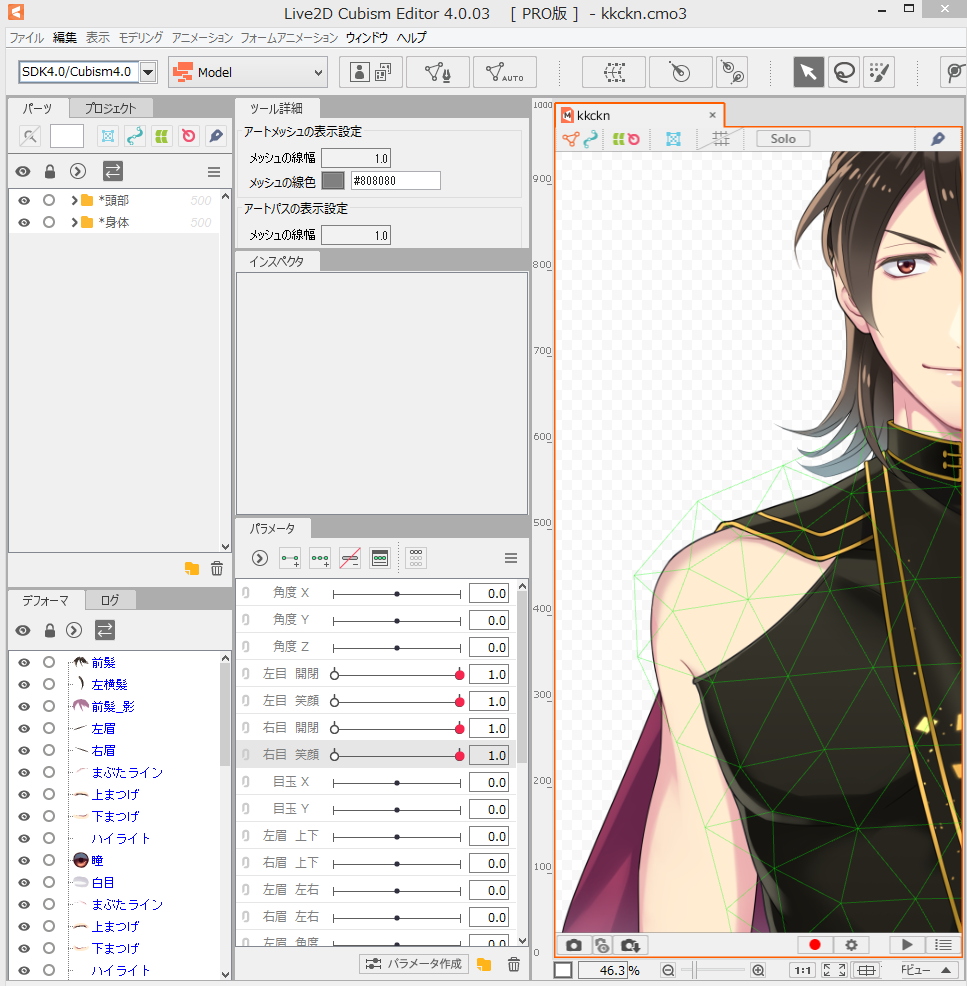Click the 1:1 actual size button
Image resolution: width=967 pixels, height=986 pixels.
[x=802, y=970]
